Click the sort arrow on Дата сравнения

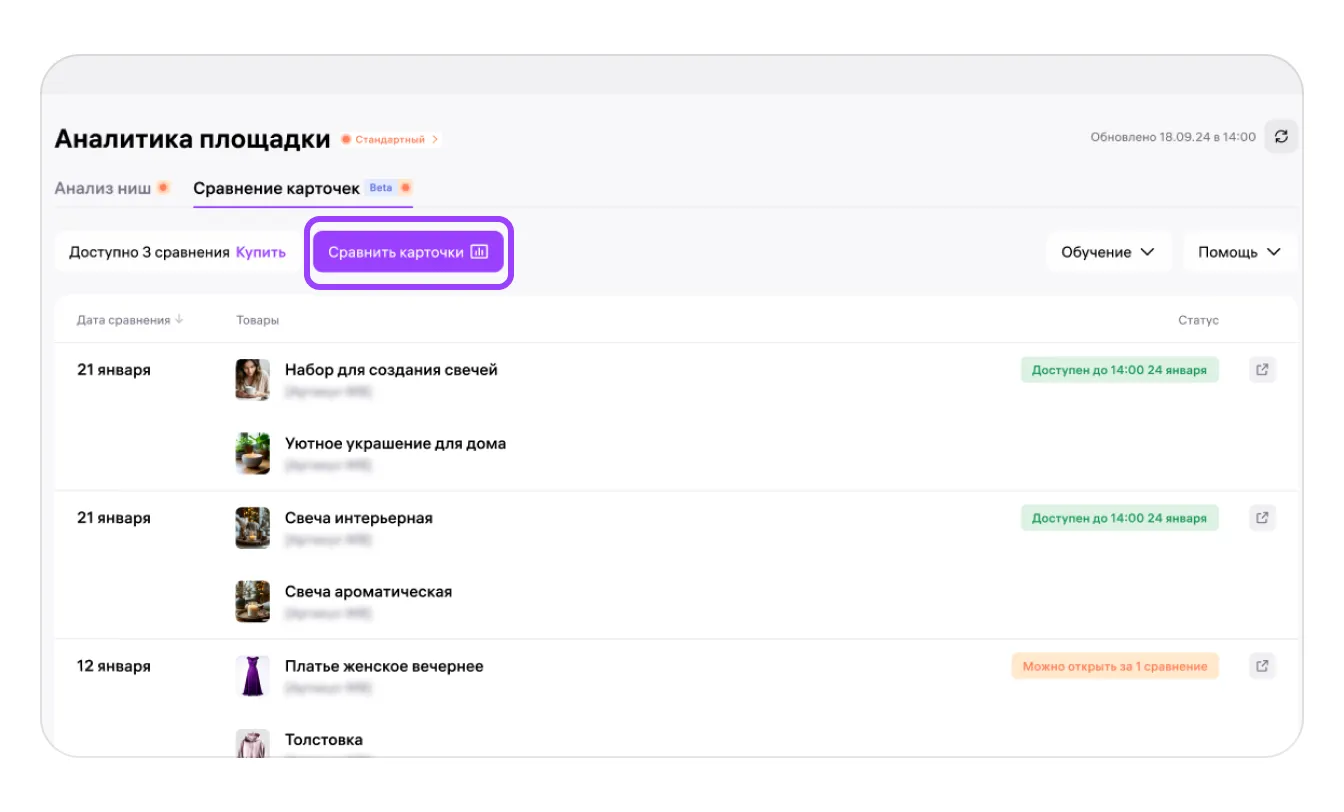pyautogui.click(x=180, y=320)
